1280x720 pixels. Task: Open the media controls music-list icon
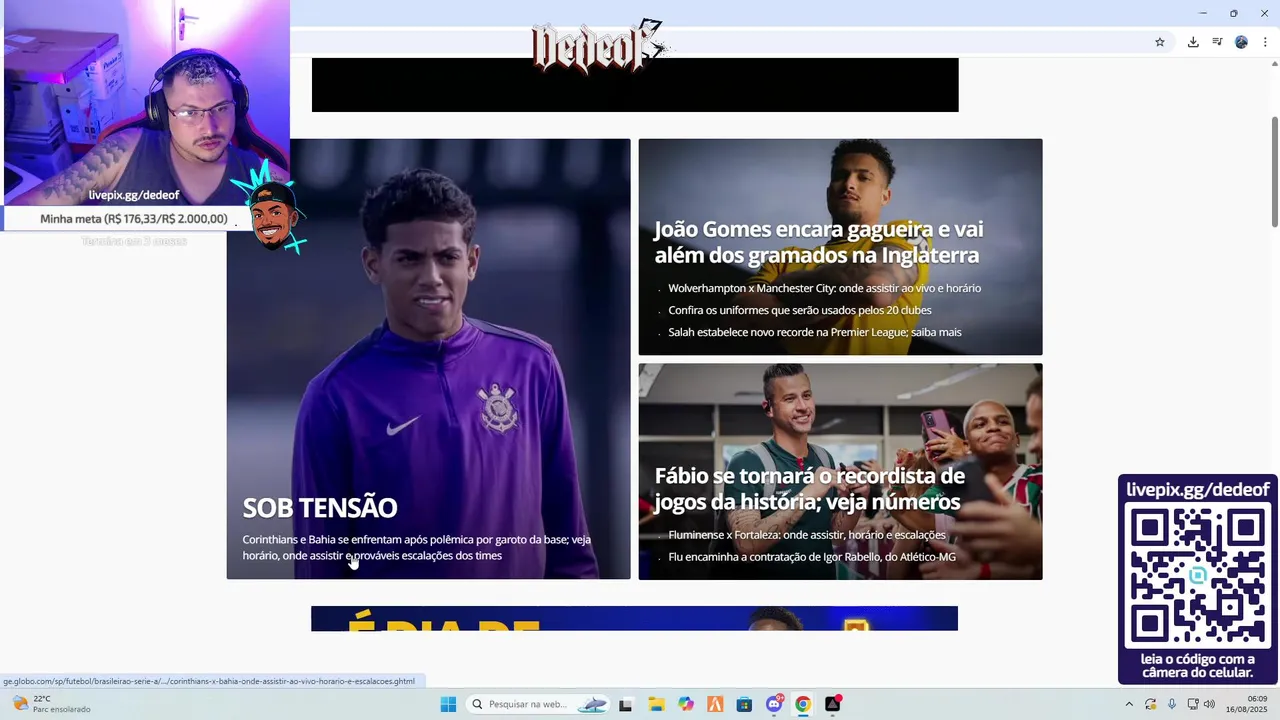tap(1217, 42)
